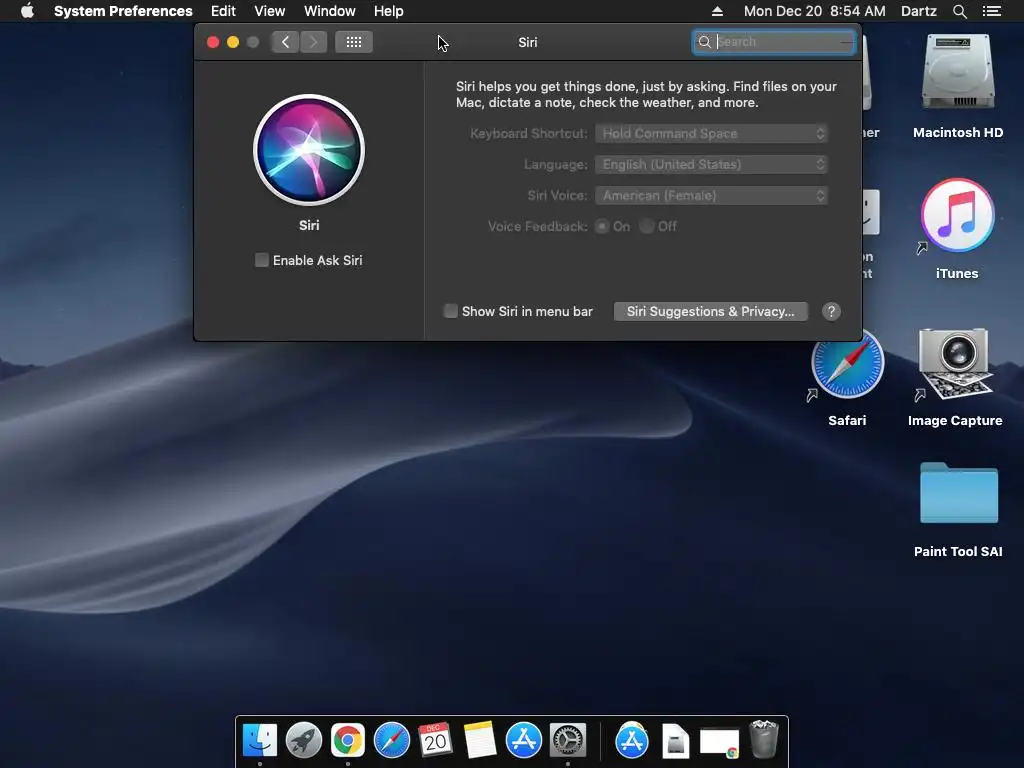Open the View menu
The height and width of the screenshot is (768, 1024).
pos(270,11)
